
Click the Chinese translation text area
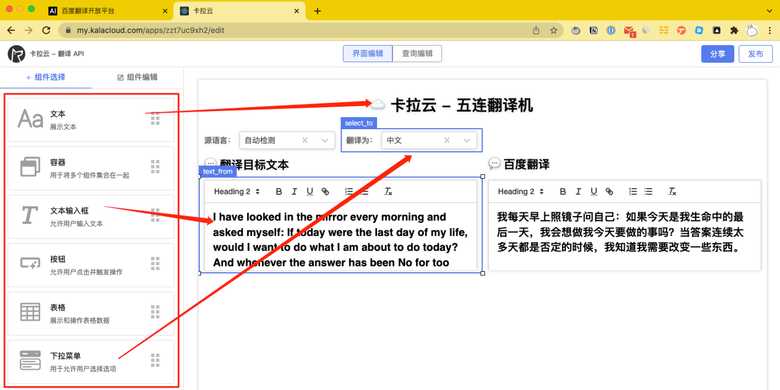point(620,232)
